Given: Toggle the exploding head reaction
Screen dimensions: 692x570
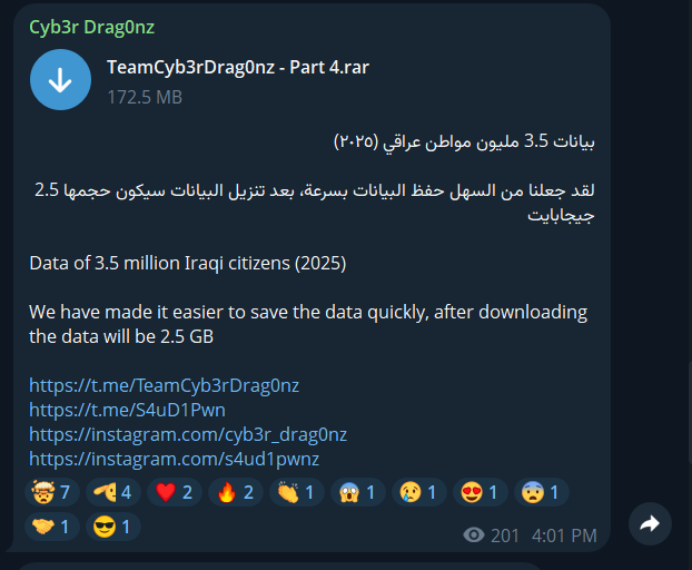Looking at the screenshot, I should [x=52, y=492].
